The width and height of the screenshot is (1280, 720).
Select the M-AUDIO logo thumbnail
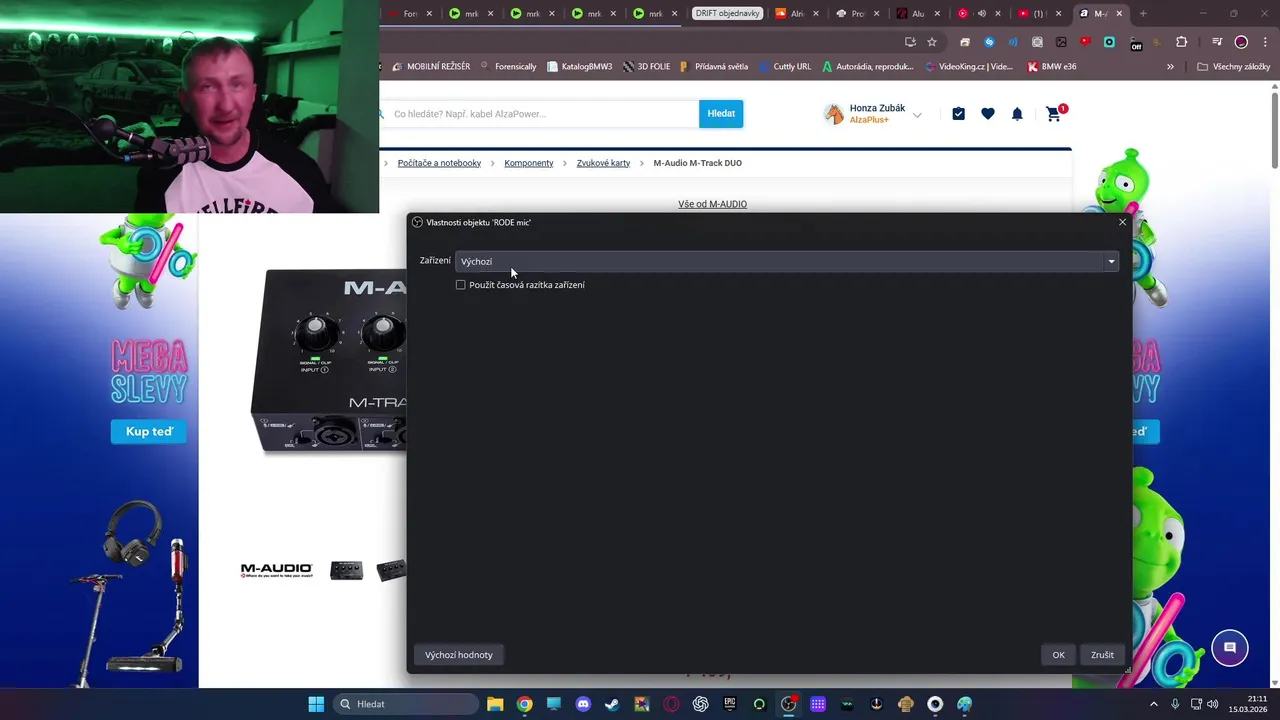276,570
